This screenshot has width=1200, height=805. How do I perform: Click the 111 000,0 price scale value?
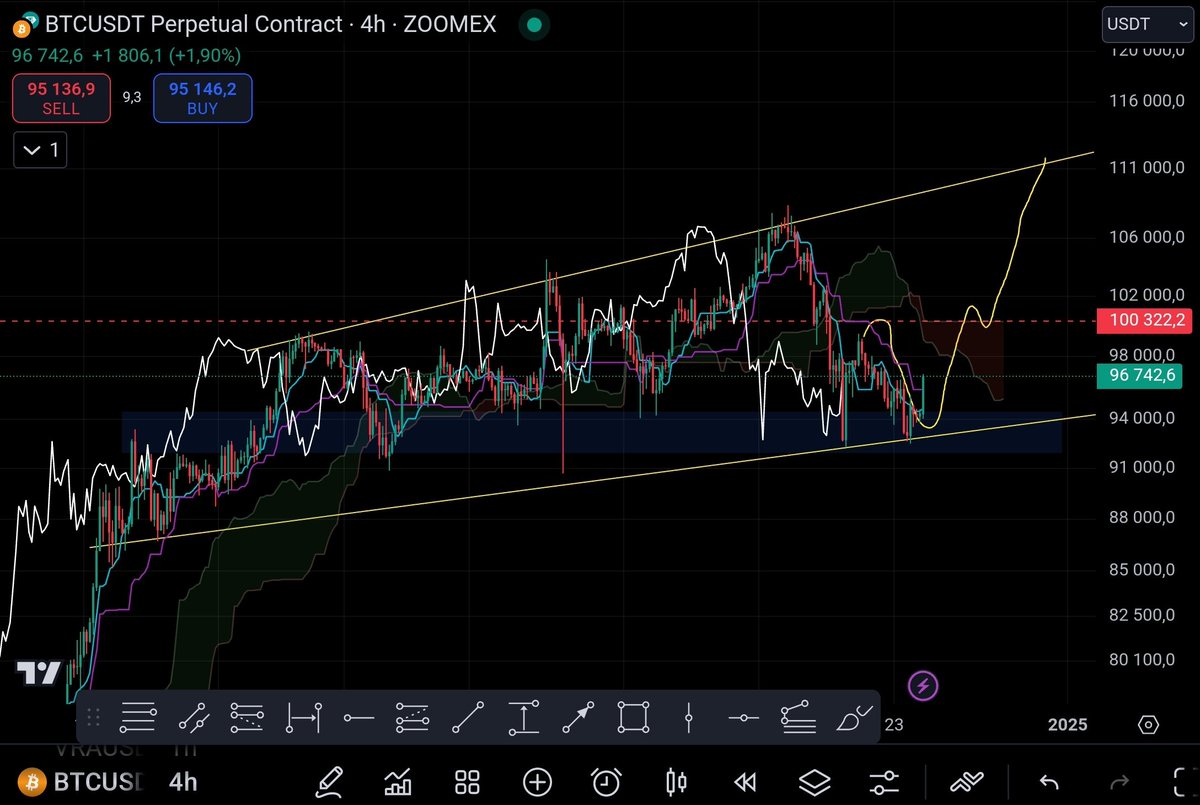tap(1146, 167)
